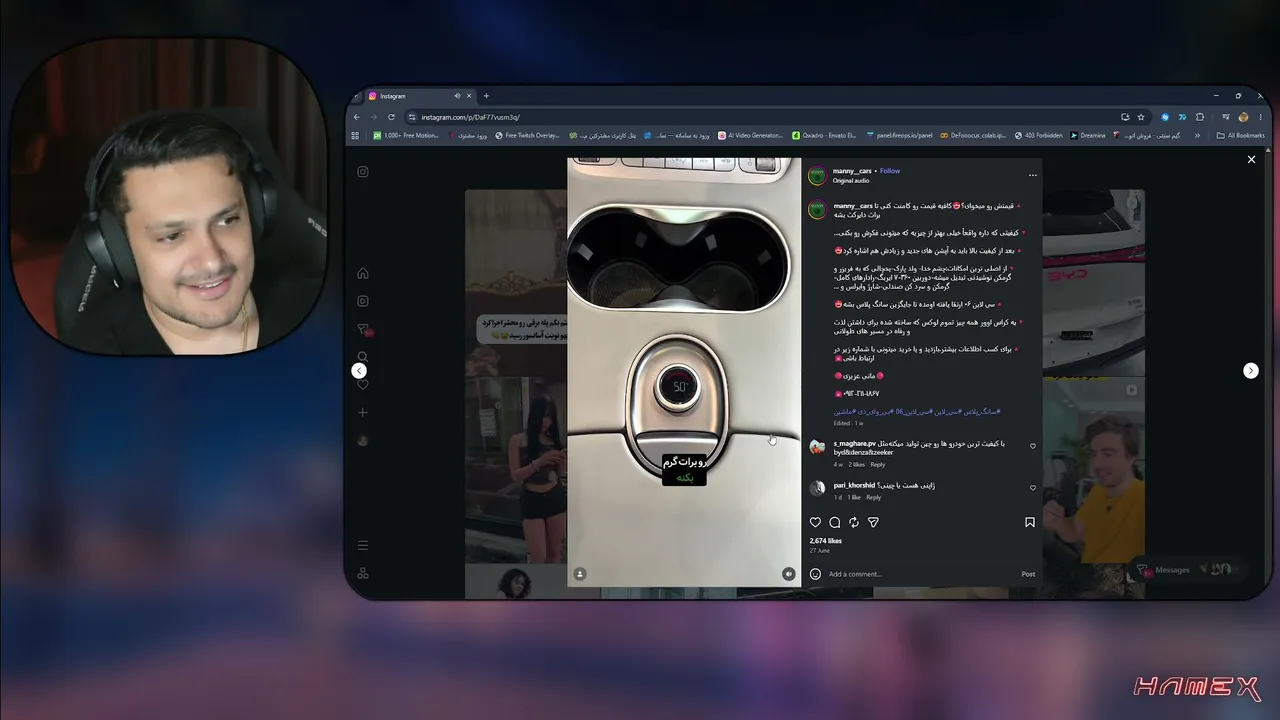
Task: Open the Chrome apps grid shortcut
Action: pos(355,135)
